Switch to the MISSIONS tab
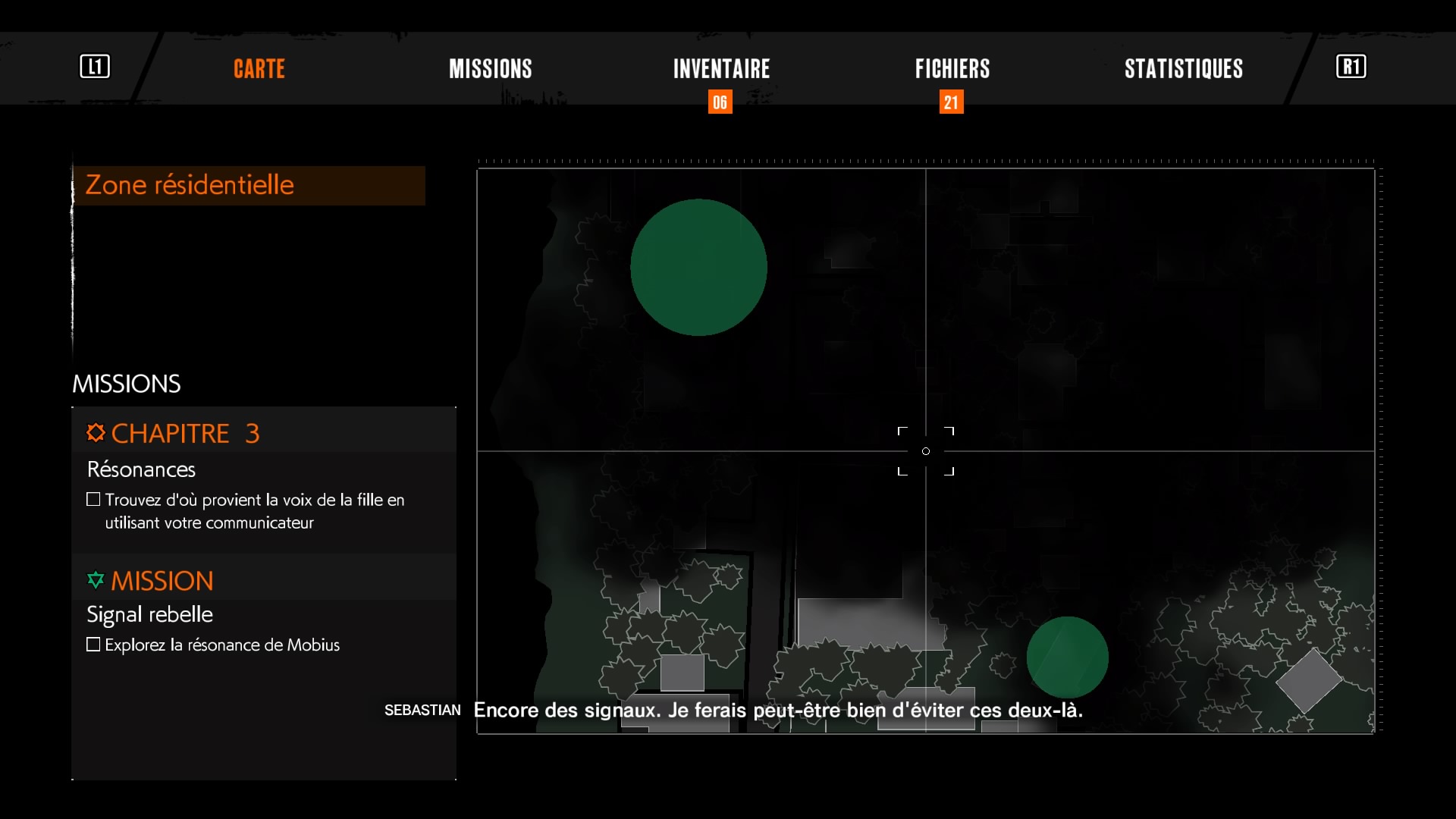 [x=491, y=69]
